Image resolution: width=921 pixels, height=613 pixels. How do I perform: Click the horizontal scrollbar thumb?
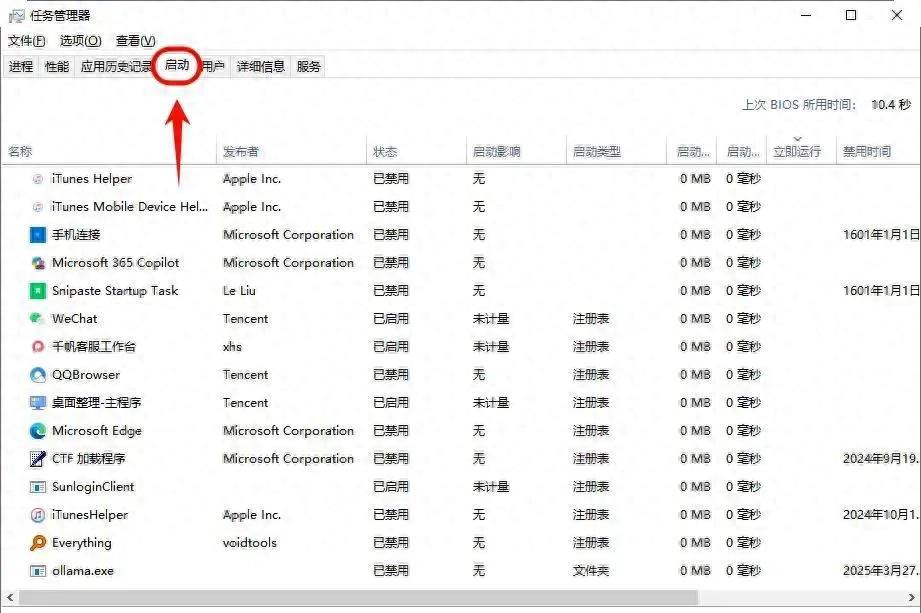358,598
